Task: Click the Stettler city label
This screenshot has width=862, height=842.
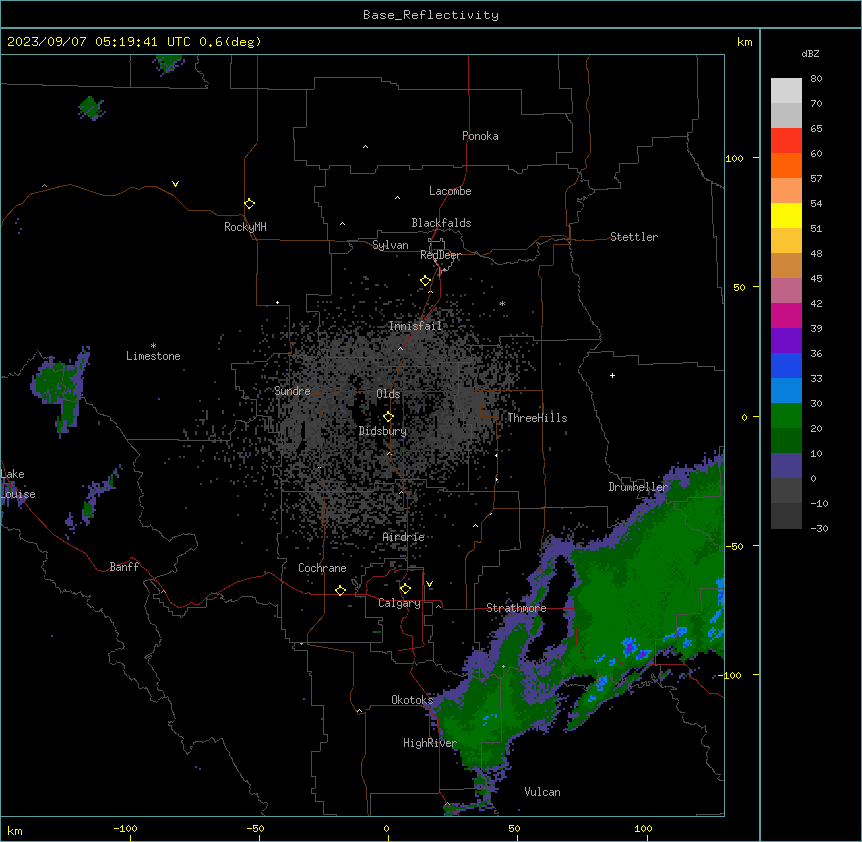Action: click(x=634, y=237)
